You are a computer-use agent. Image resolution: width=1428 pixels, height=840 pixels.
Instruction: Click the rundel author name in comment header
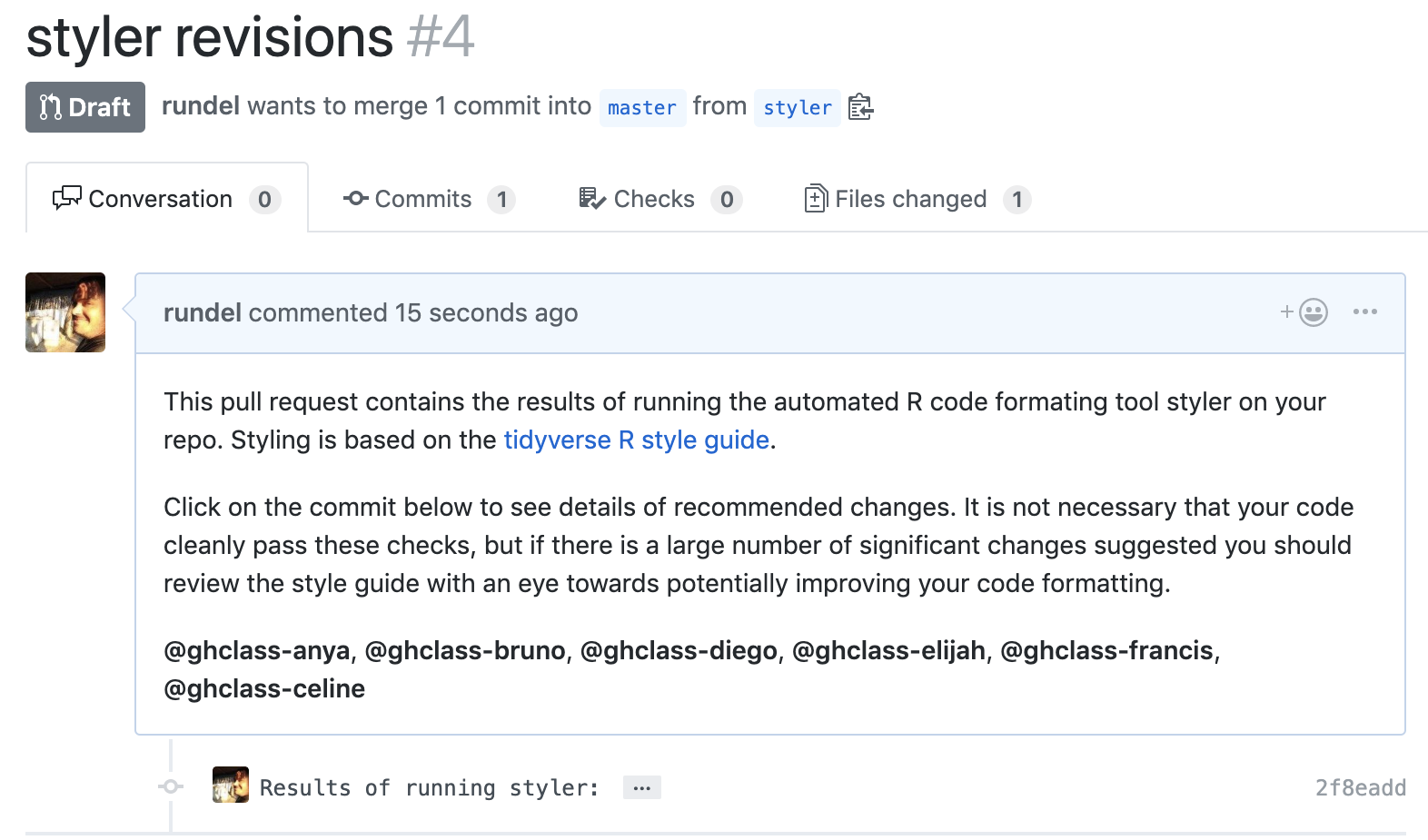(202, 312)
